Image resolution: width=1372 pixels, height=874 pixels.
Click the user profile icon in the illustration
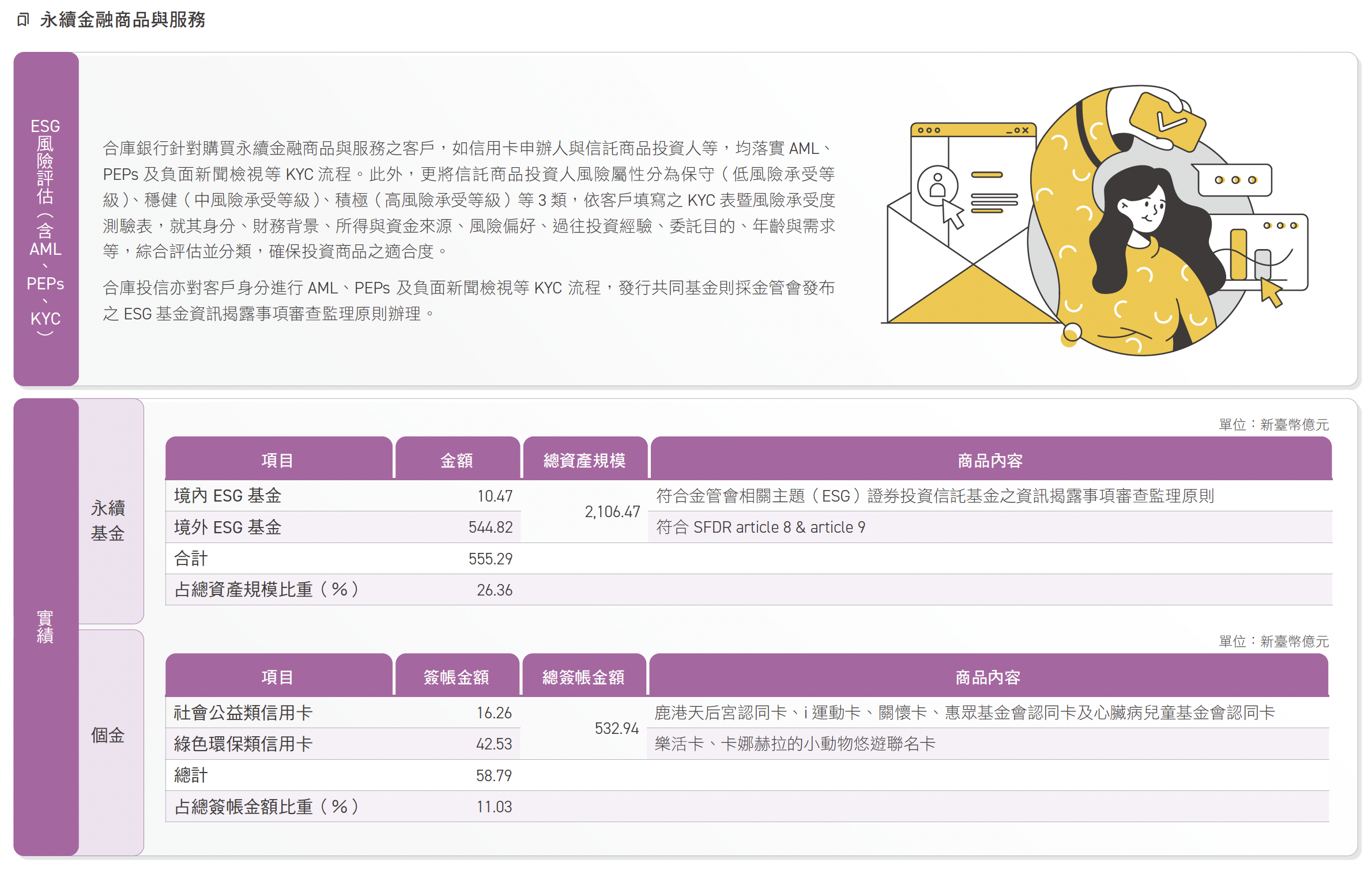click(x=937, y=186)
